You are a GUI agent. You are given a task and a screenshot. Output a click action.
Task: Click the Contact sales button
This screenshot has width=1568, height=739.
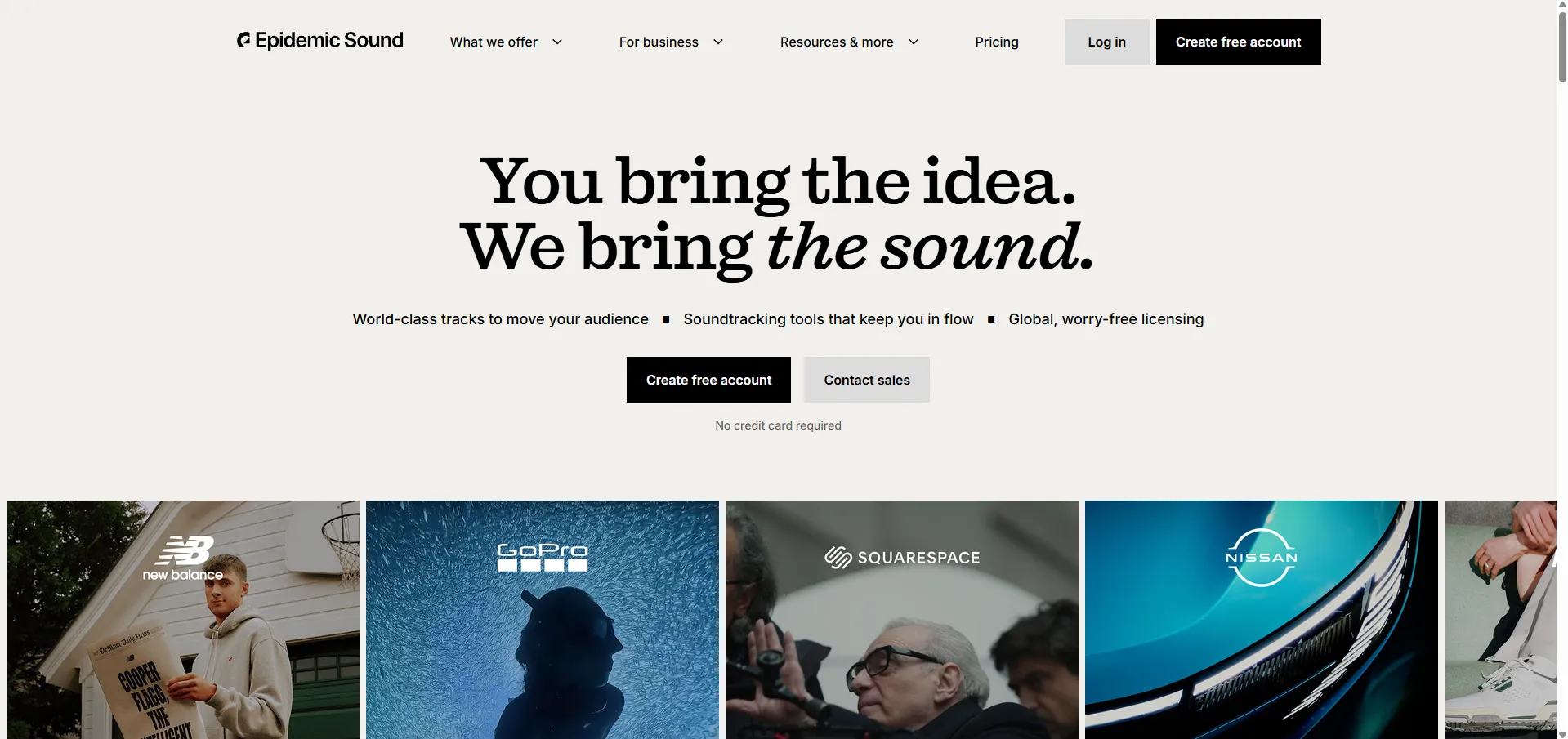(867, 380)
